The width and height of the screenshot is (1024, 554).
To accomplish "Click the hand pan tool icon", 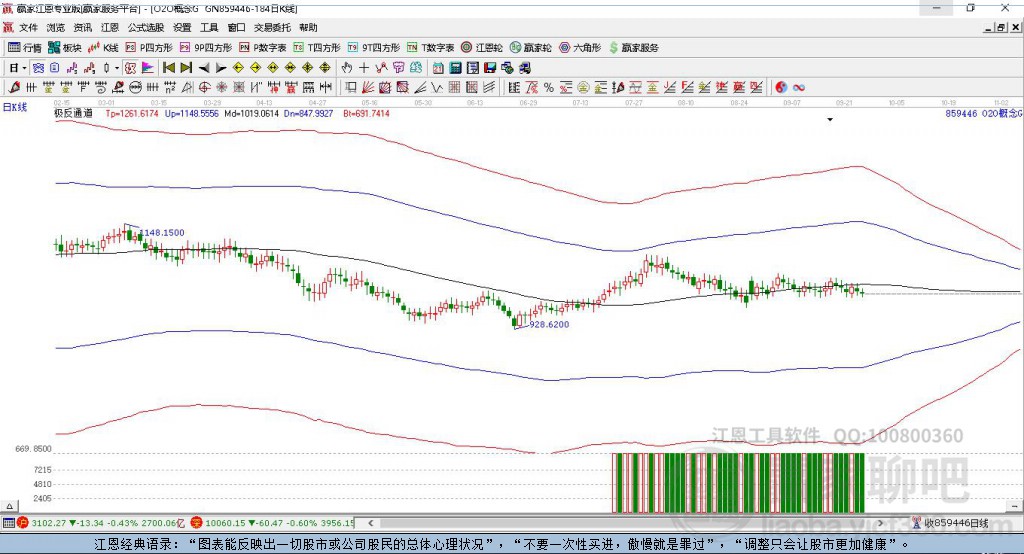I will (x=347, y=68).
